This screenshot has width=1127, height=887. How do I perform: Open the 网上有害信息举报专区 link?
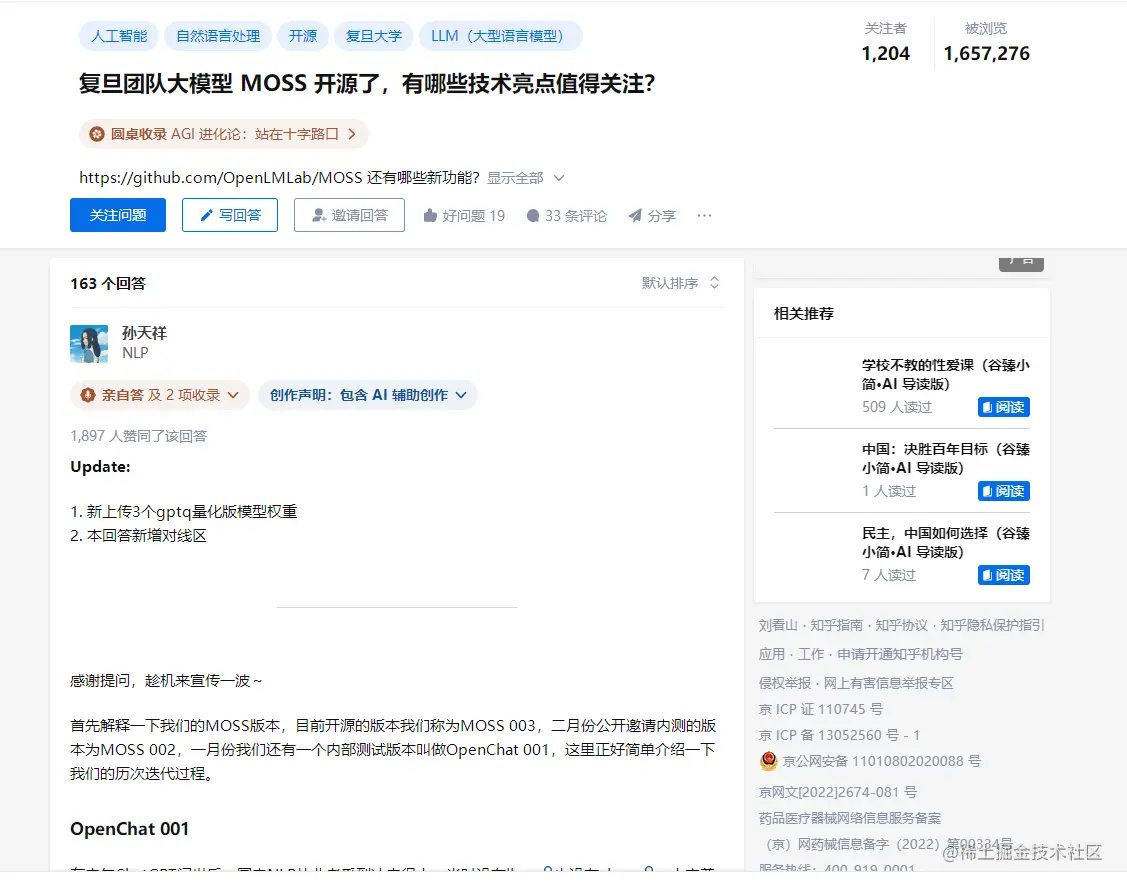point(888,683)
